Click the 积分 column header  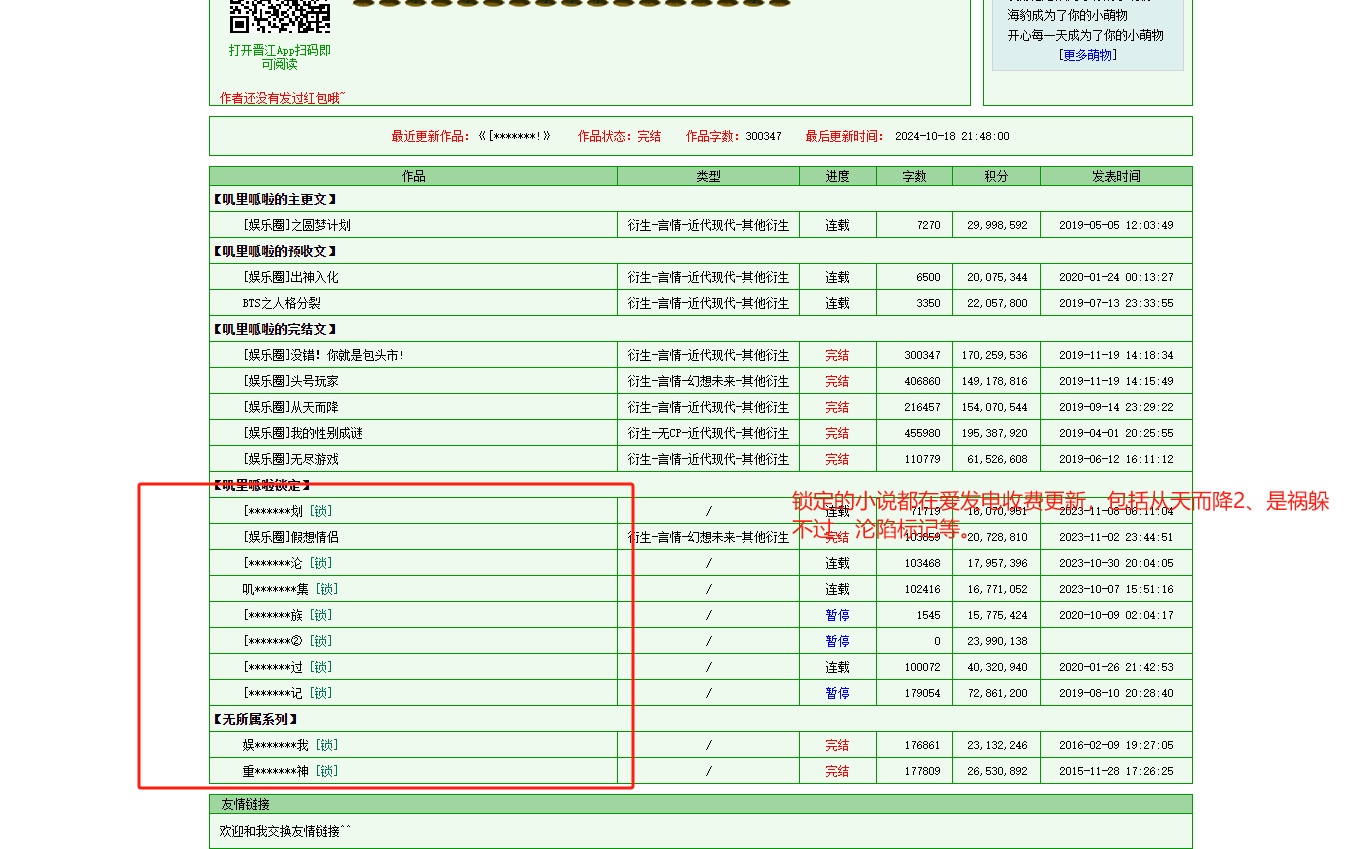996,176
